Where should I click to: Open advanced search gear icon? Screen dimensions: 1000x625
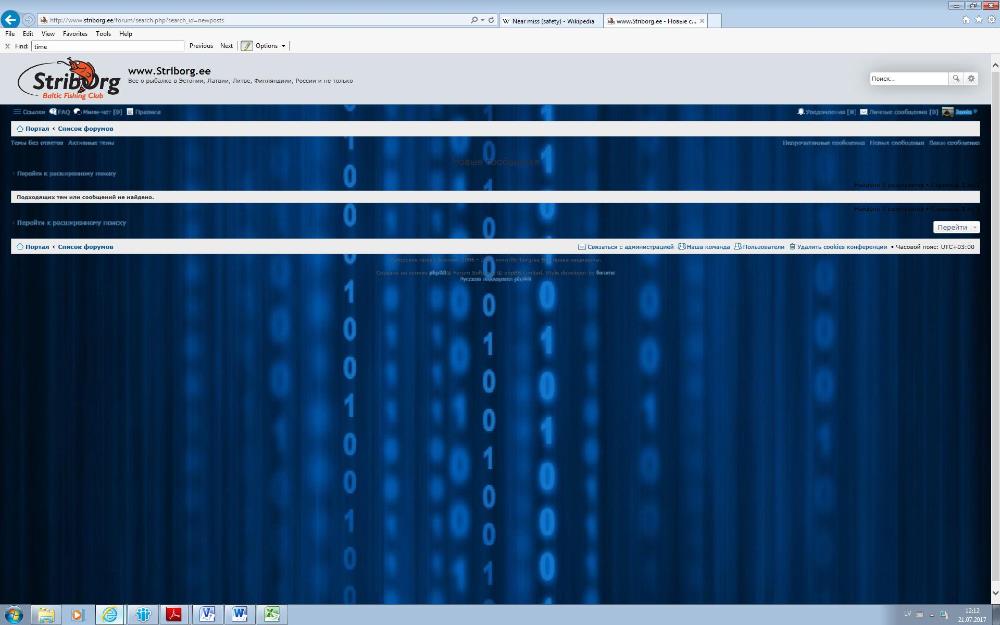[971, 78]
